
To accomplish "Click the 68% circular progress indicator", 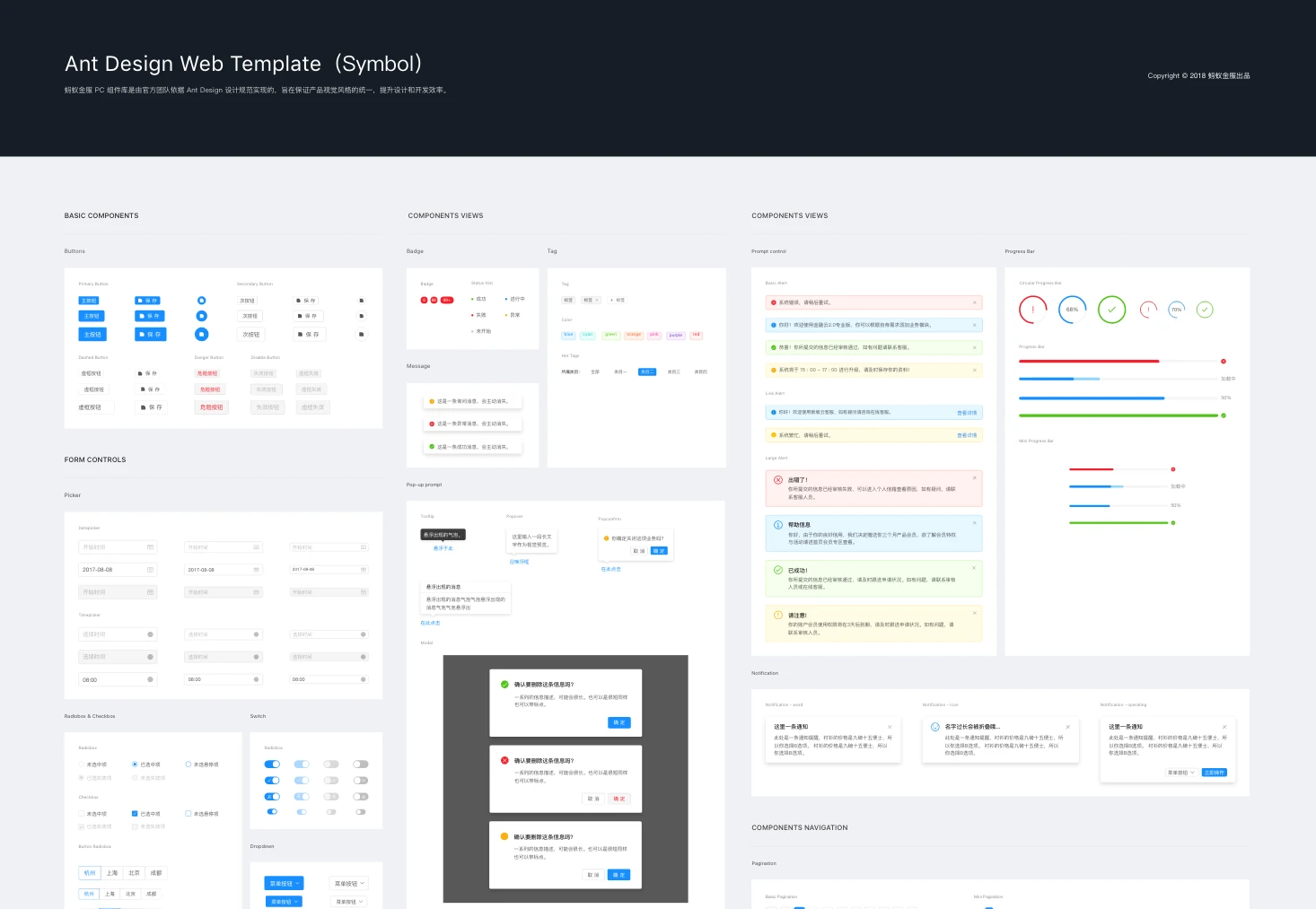I will (1072, 310).
